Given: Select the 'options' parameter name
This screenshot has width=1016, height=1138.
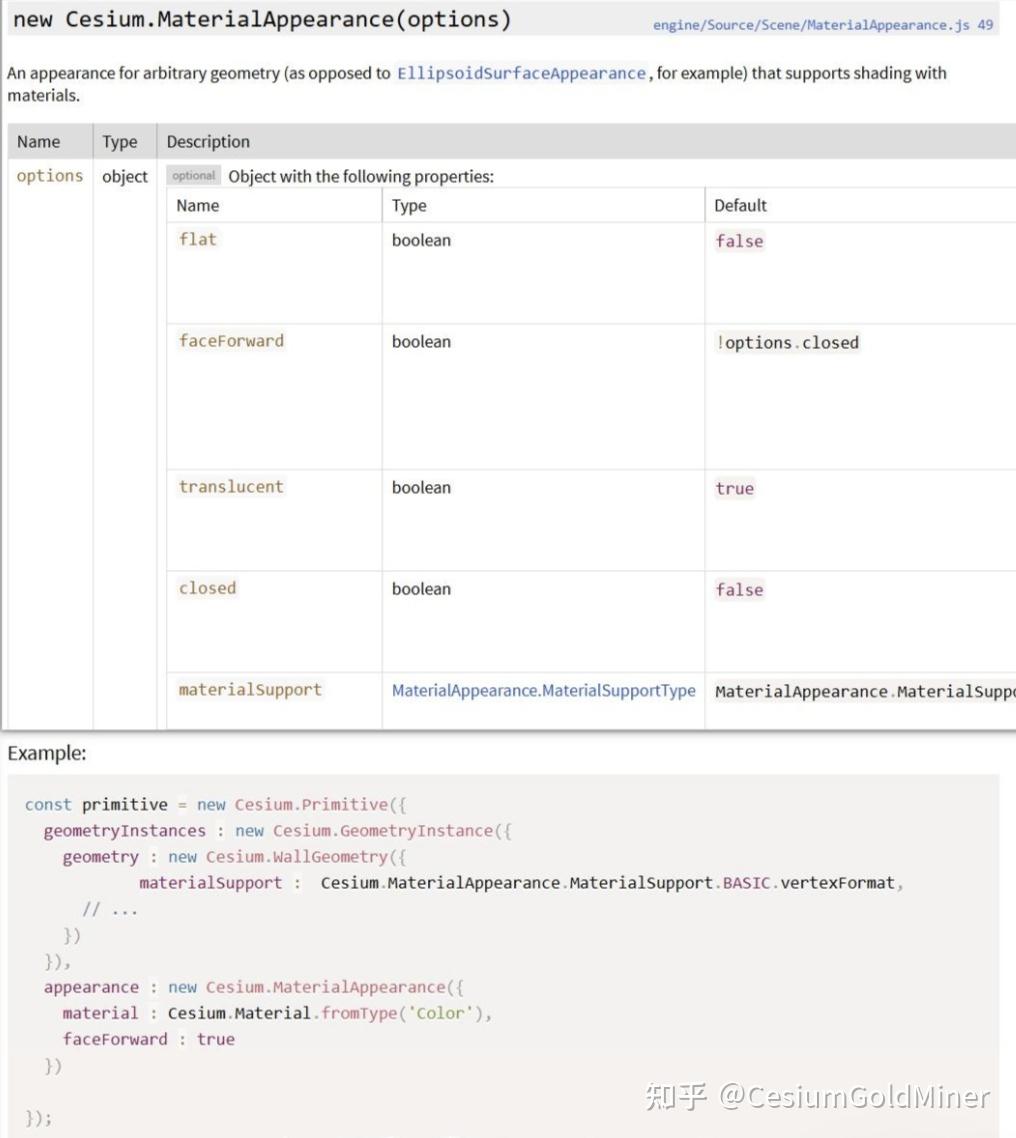Looking at the screenshot, I should [x=50, y=176].
